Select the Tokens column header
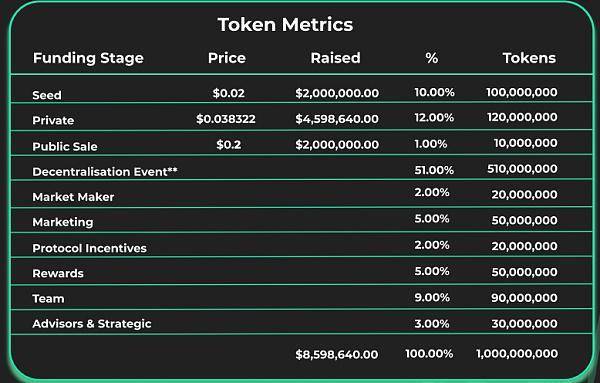Viewport: 600px width, 383px height. point(529,58)
